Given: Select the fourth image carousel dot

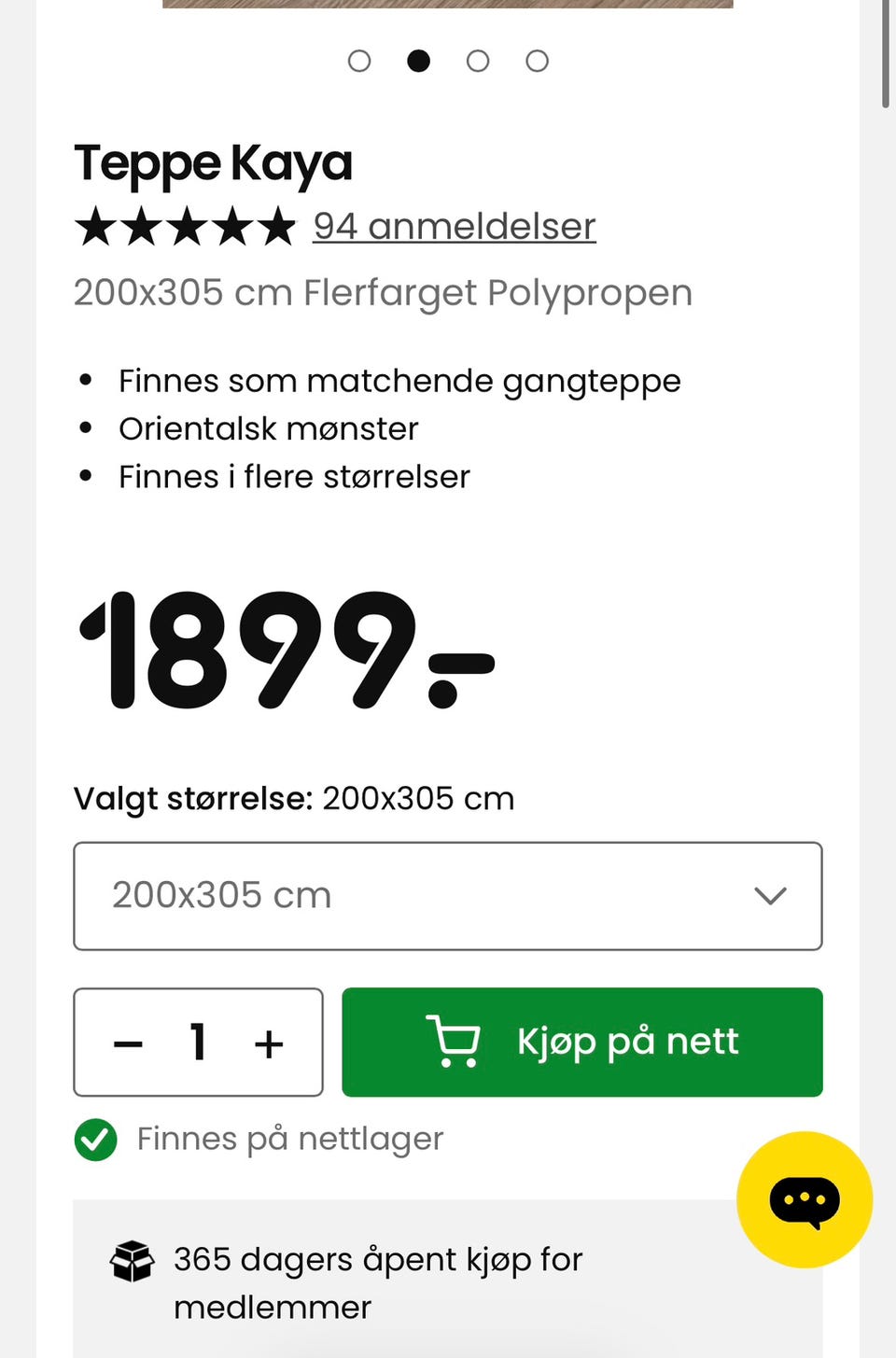Looking at the screenshot, I should (x=537, y=62).
